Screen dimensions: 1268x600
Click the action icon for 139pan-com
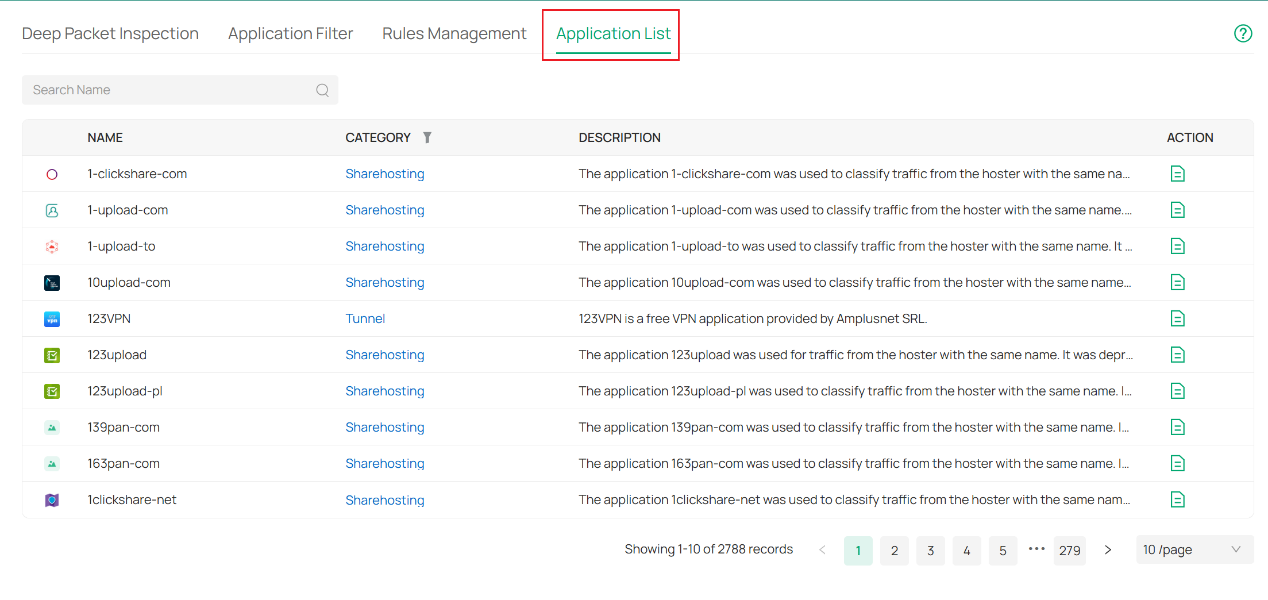pos(1178,428)
